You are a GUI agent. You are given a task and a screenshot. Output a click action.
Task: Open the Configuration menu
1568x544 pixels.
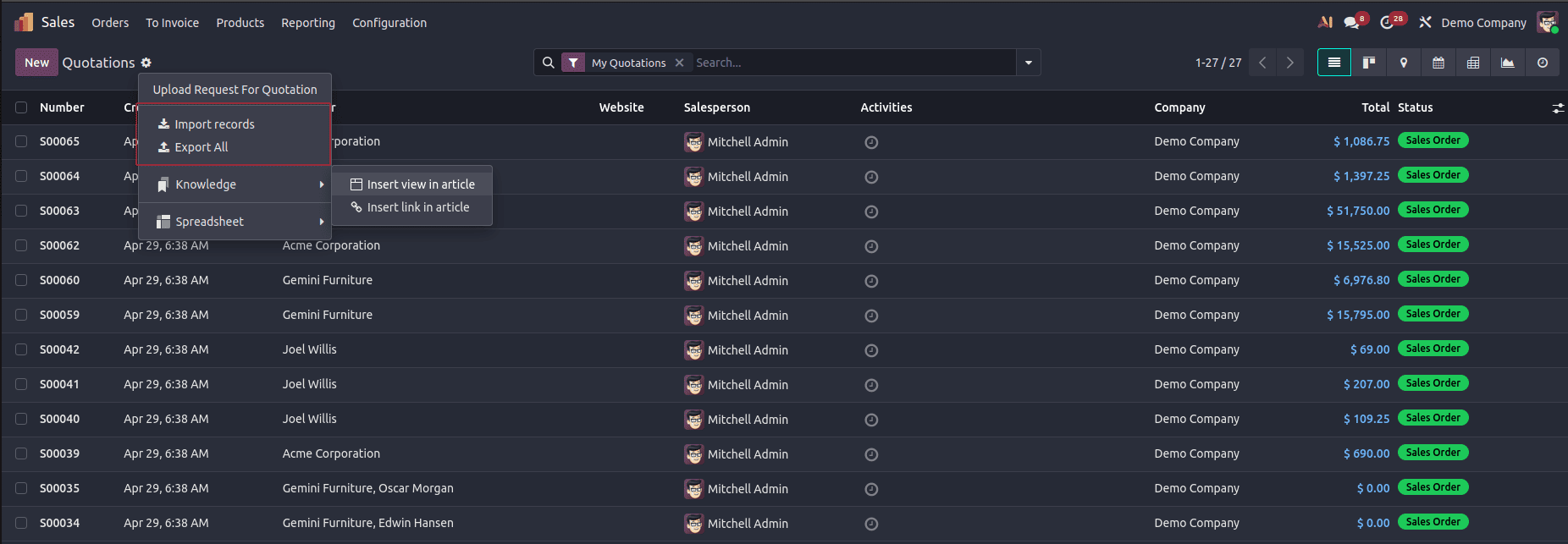(x=389, y=23)
